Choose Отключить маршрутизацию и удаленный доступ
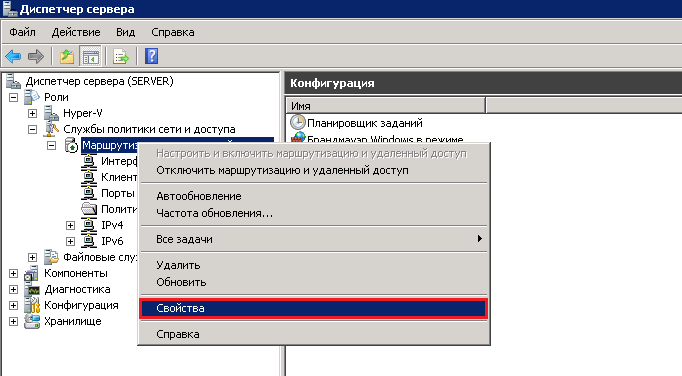Image resolution: width=682 pixels, height=376 pixels. tap(314, 170)
